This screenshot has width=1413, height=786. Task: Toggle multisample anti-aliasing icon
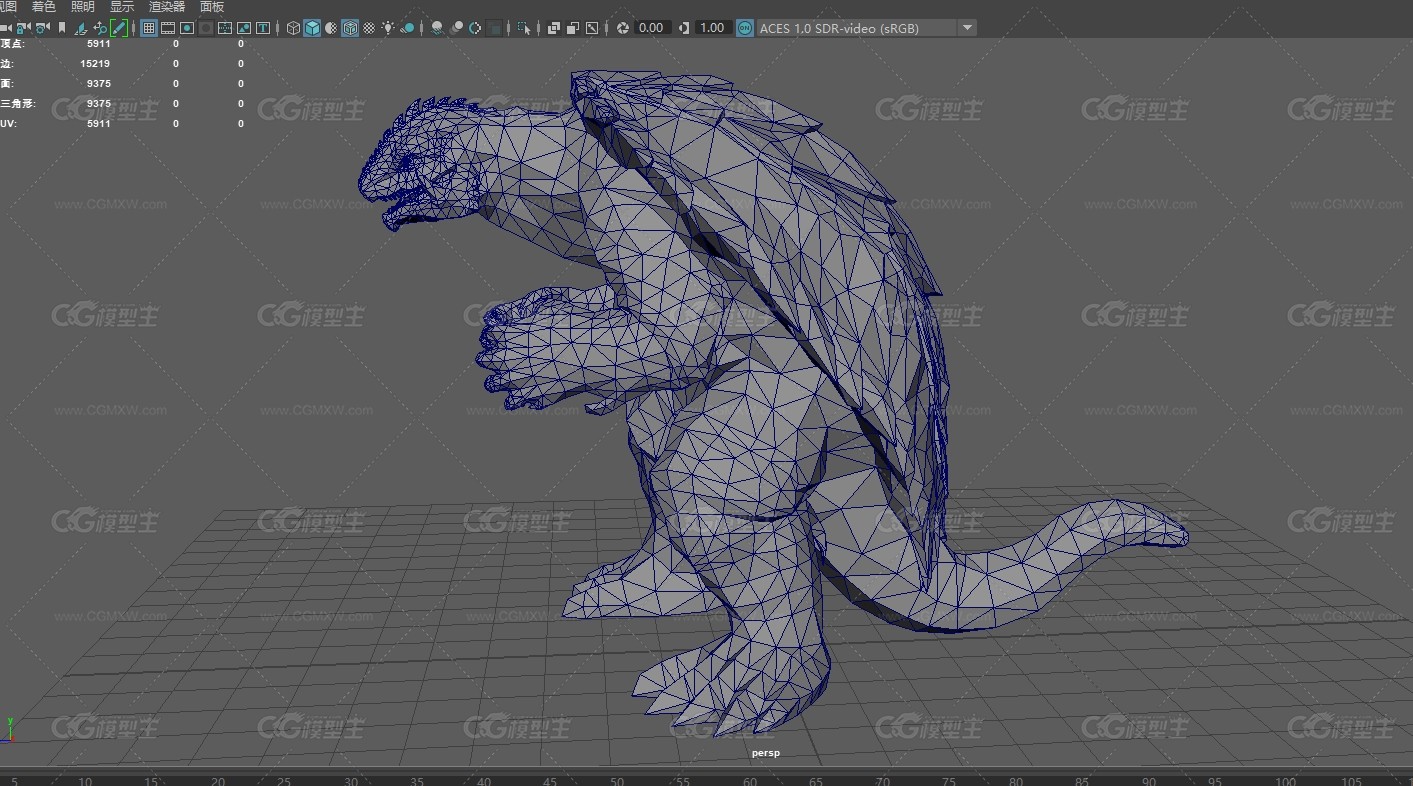[x=474, y=28]
